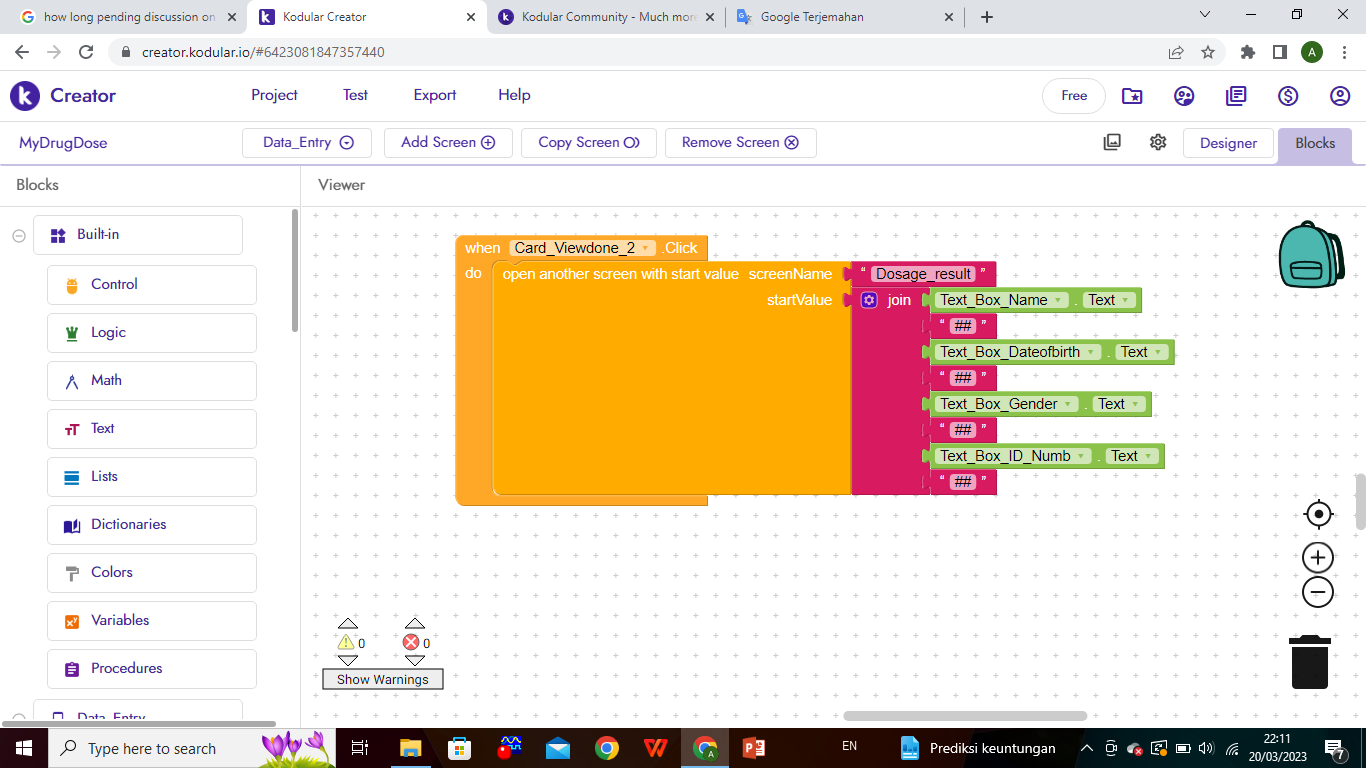This screenshot has height=768, width=1366.
Task: Zoom in on the workspace with the plus icon
Action: [x=1317, y=557]
